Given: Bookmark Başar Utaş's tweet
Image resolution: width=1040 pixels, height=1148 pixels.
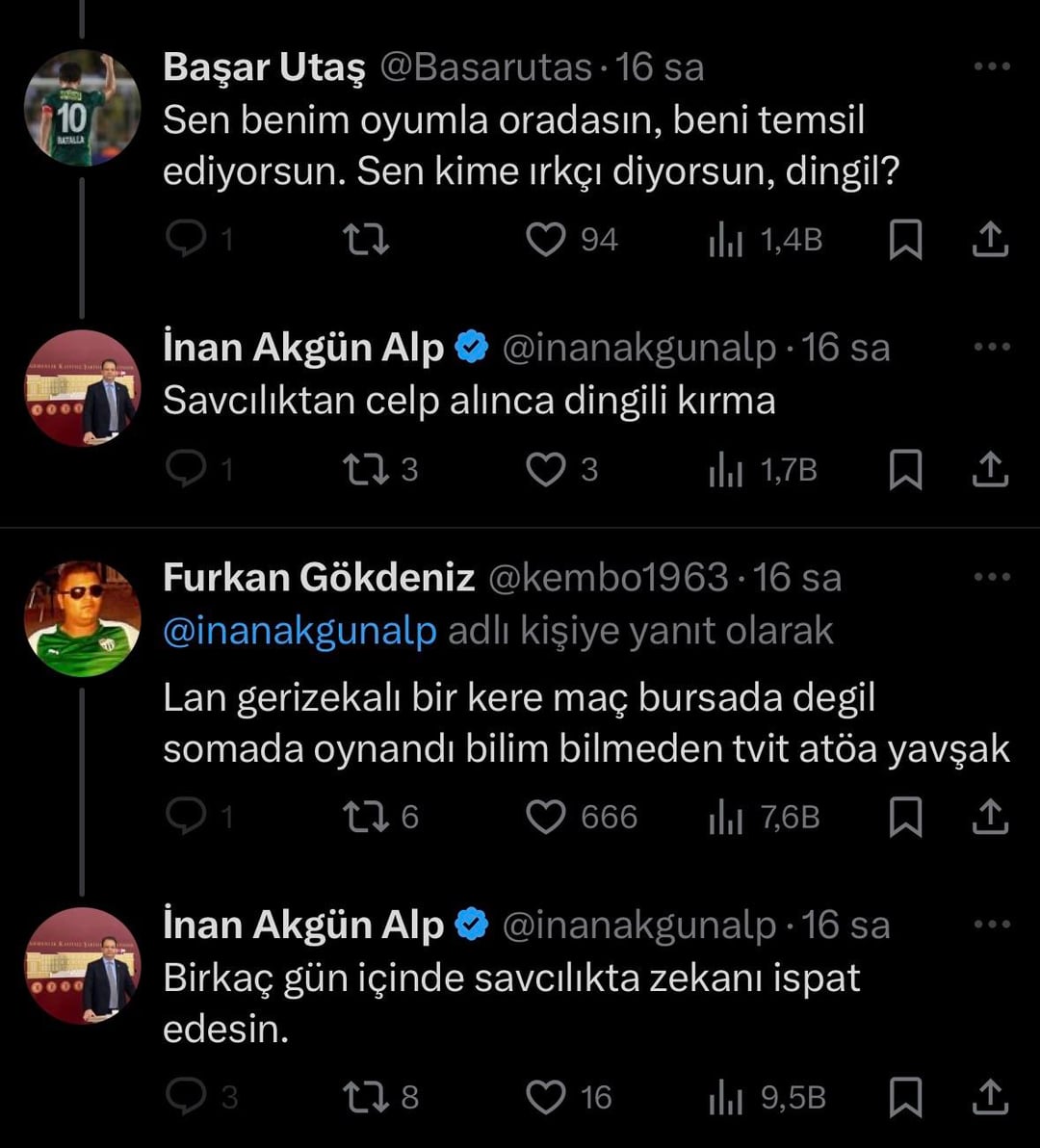Looking at the screenshot, I should 905,240.
